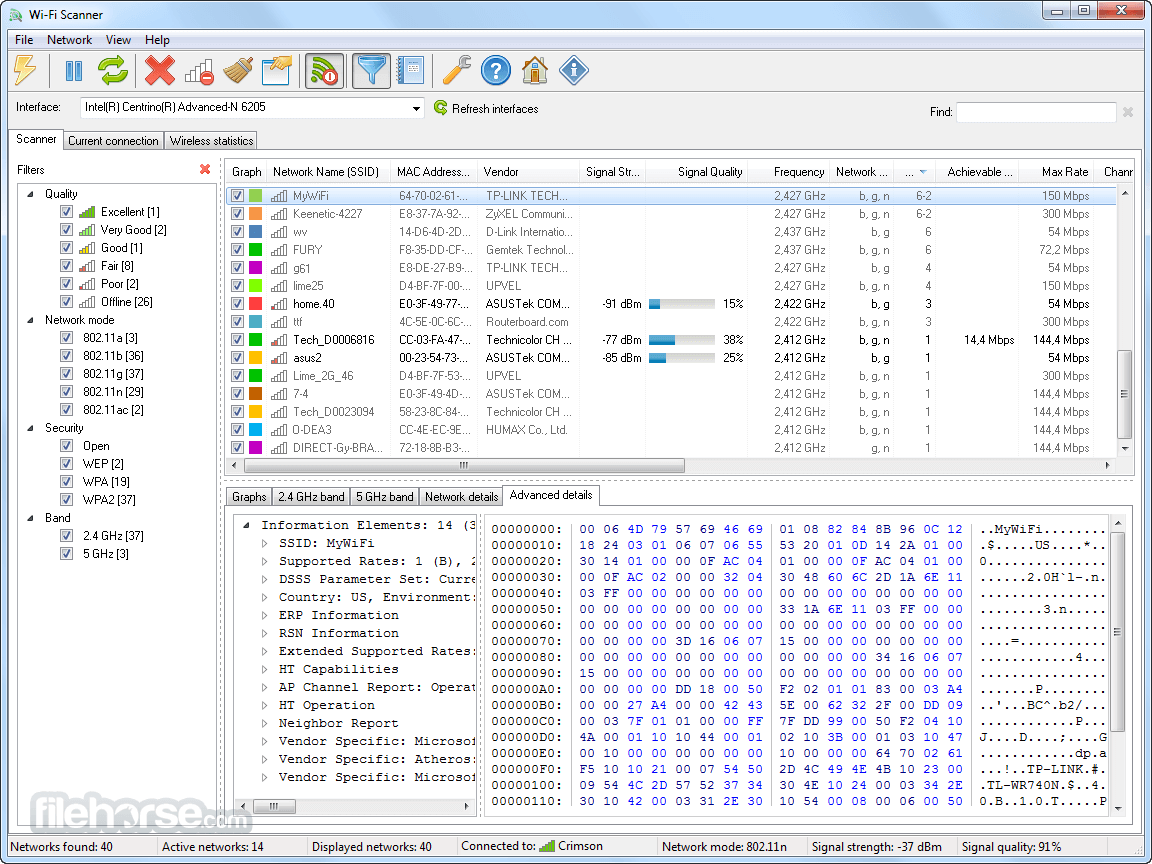The image size is (1152, 864).
Task: Collapse the Information Elements tree node
Action: tap(246, 525)
